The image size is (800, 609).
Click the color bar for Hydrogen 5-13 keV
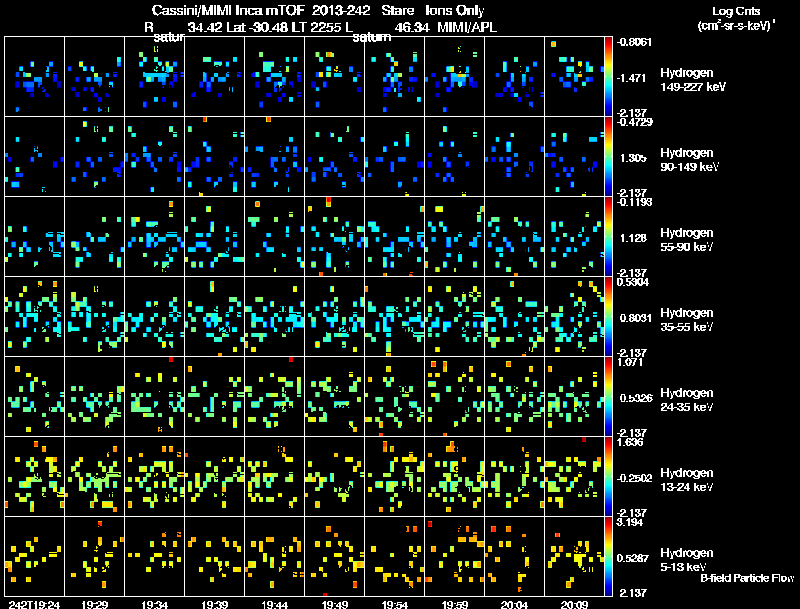coord(611,556)
